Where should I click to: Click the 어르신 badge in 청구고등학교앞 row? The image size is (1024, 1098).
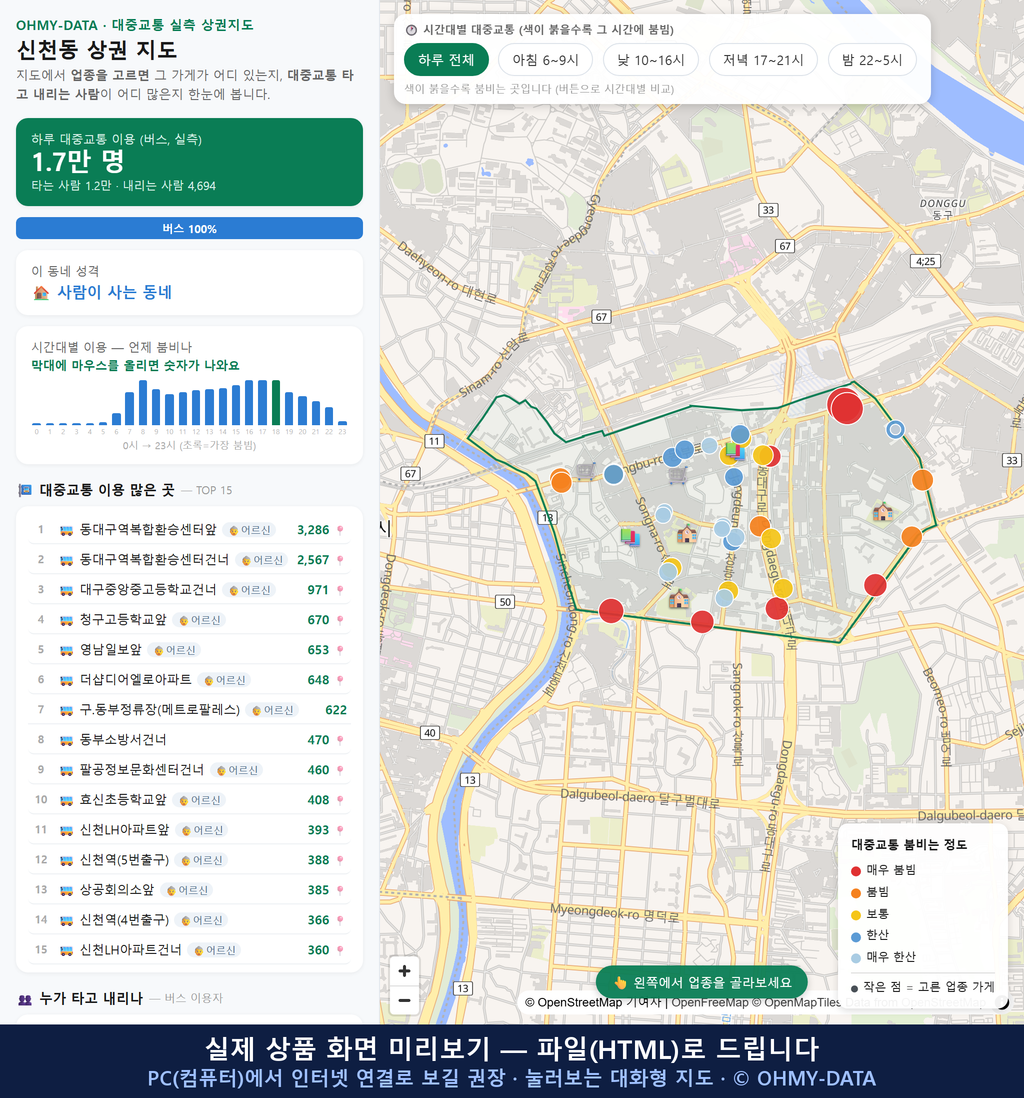tap(199, 620)
